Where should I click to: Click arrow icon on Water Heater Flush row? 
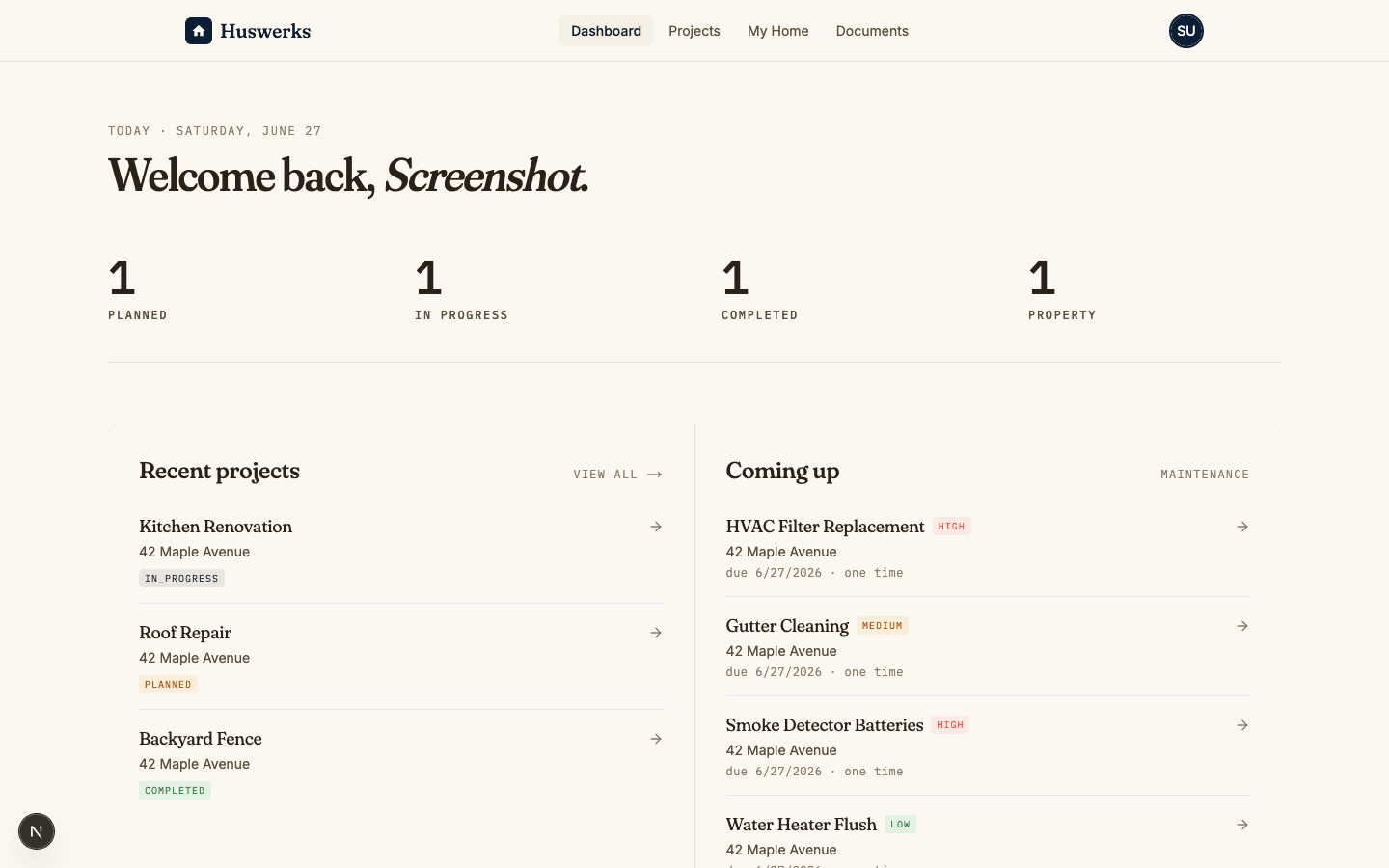click(1242, 825)
